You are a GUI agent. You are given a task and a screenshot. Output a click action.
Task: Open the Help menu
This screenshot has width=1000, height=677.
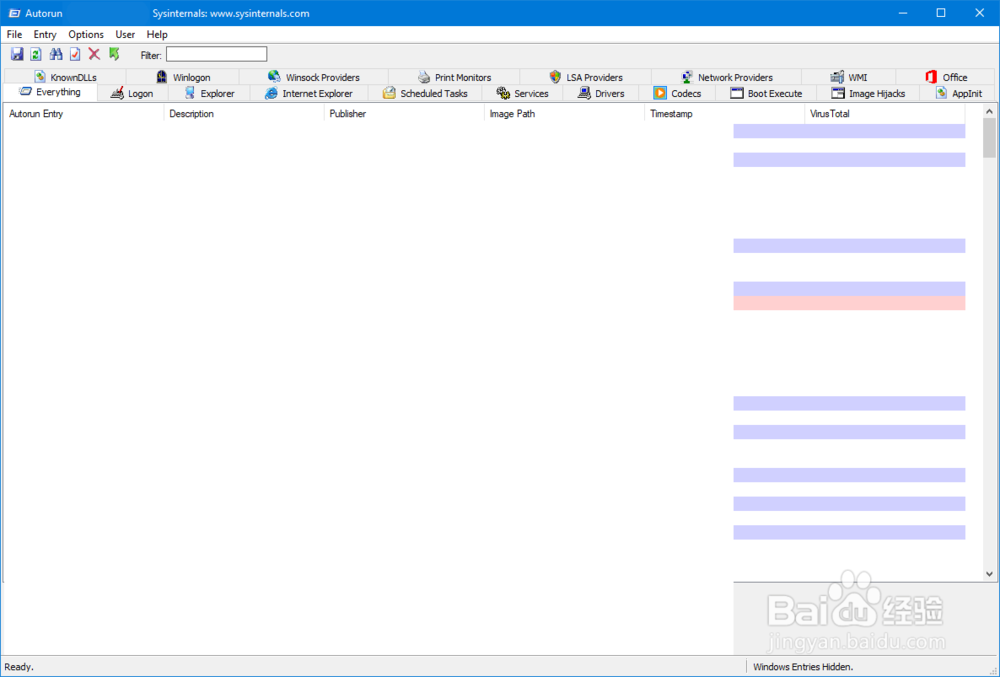pos(157,34)
